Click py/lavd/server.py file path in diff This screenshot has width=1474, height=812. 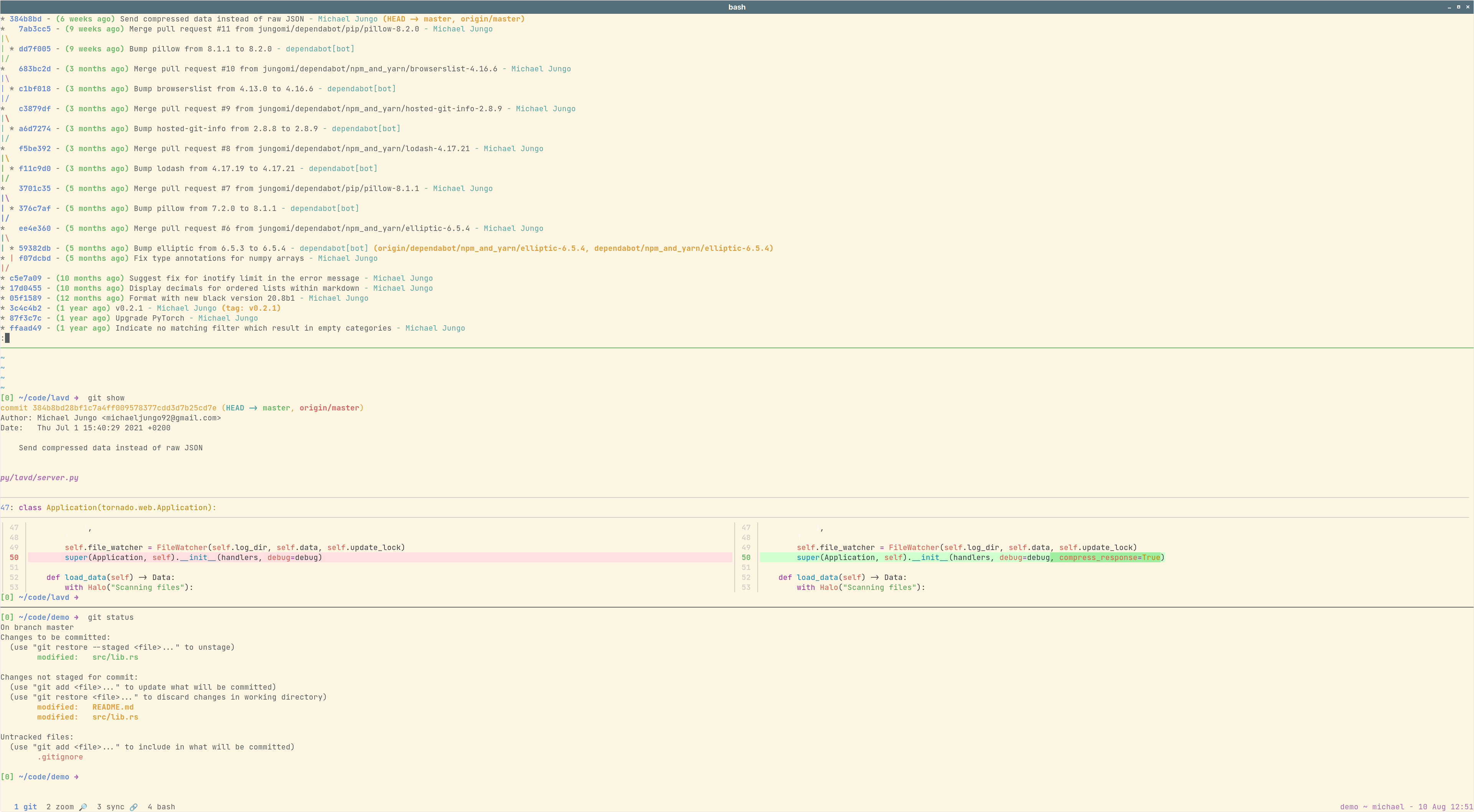click(x=40, y=478)
